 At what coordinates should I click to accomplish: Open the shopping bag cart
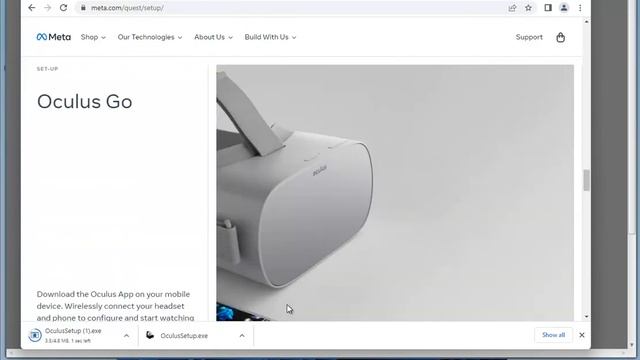tap(560, 37)
